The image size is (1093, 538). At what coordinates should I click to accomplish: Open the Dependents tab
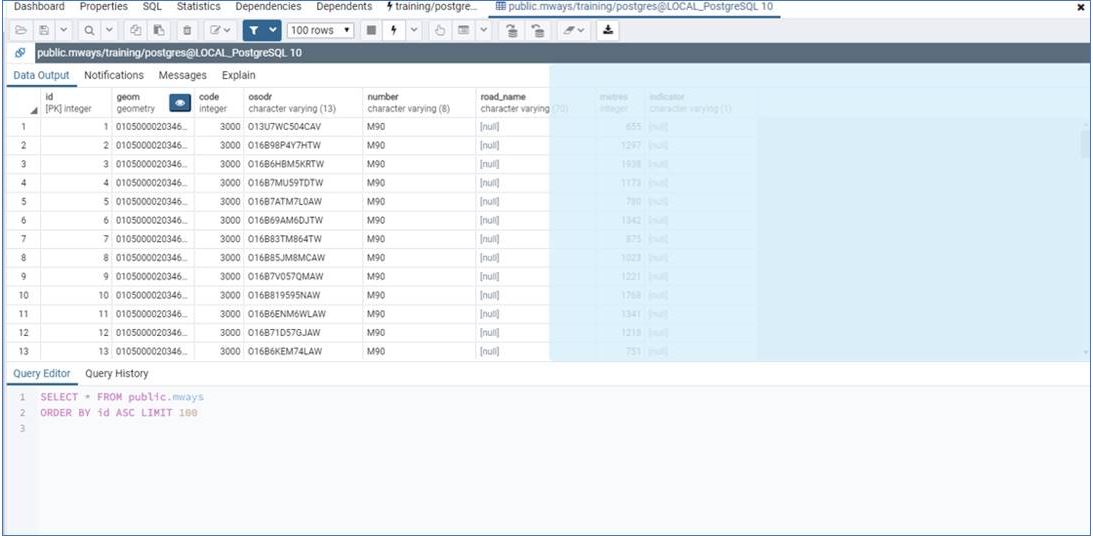(344, 6)
